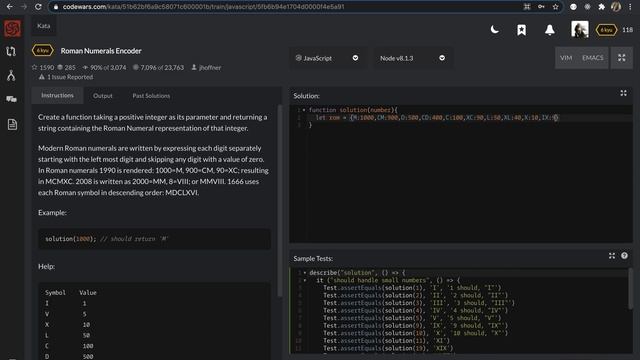Open the author jhoffner profile link
Screen dimensions: 640x360
[x=206, y=67]
